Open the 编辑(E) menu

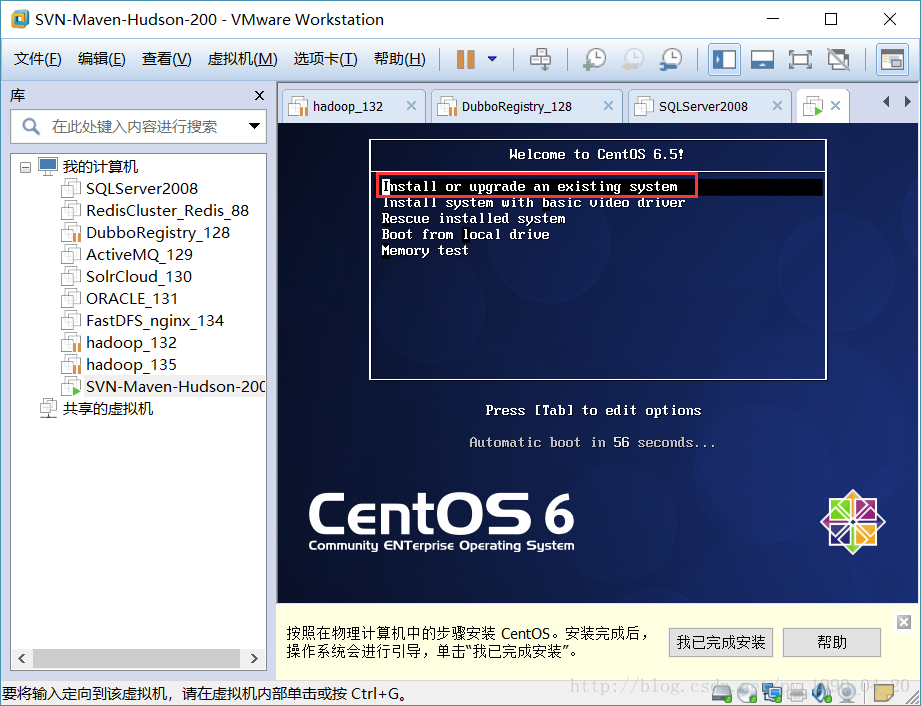click(102, 59)
